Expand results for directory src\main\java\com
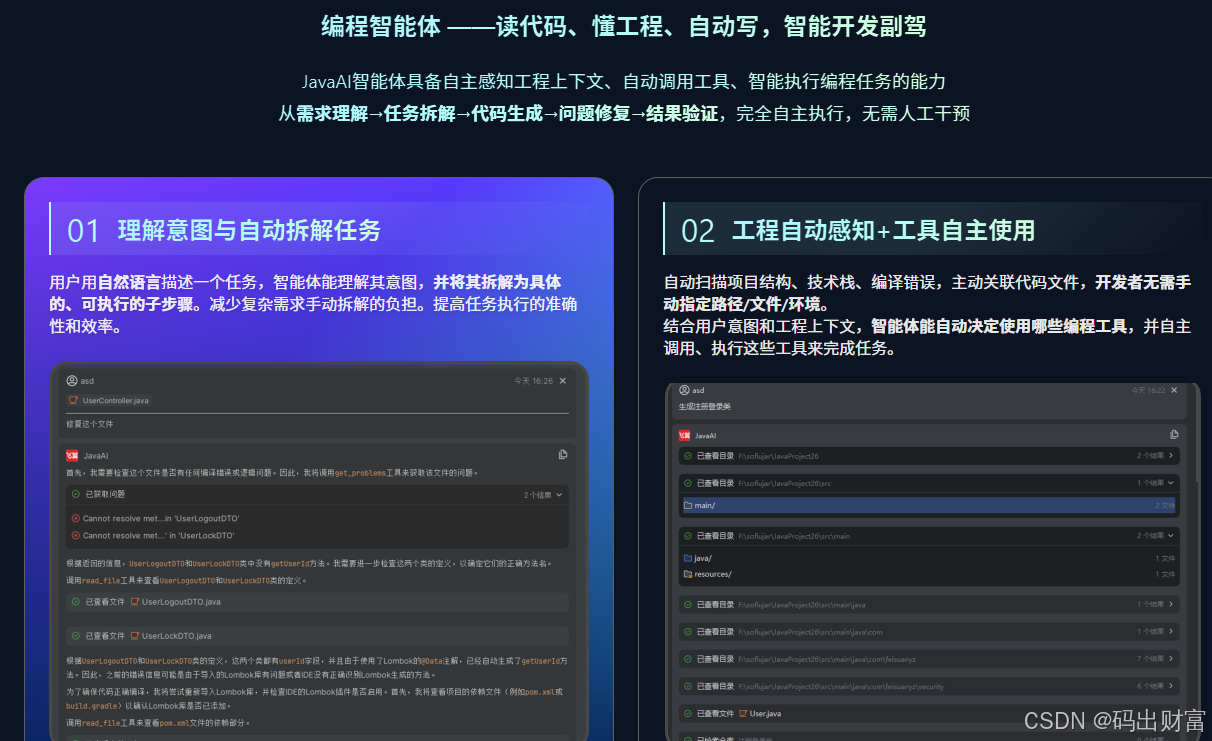 click(x=1172, y=632)
